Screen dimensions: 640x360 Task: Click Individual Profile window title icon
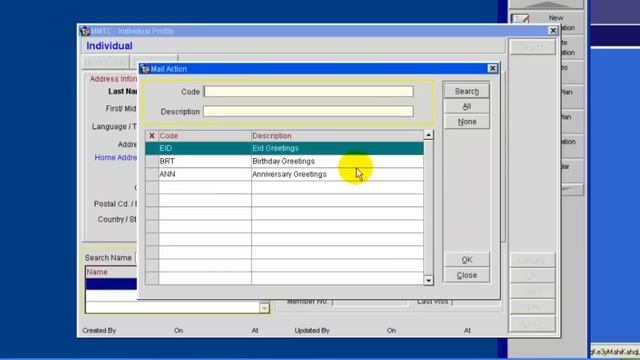point(85,31)
